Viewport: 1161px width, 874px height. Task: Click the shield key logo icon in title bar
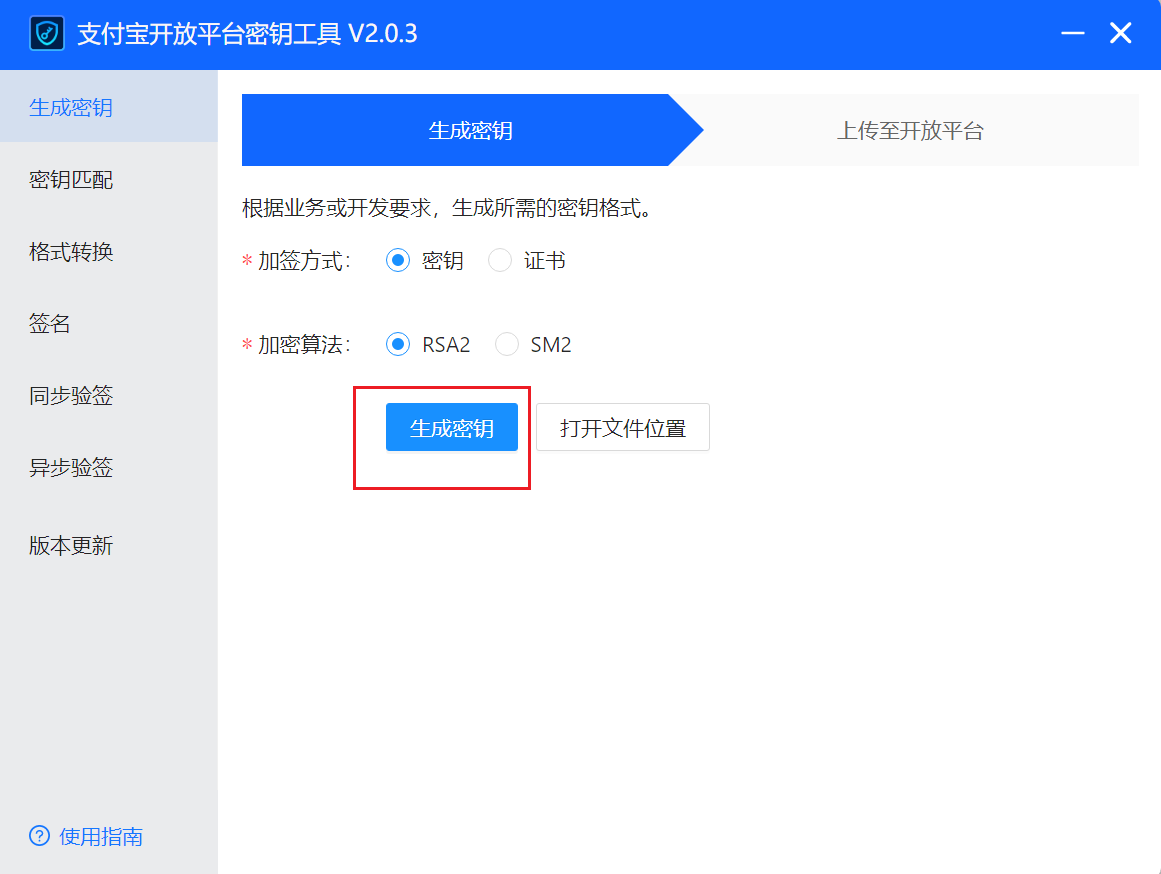point(46,33)
